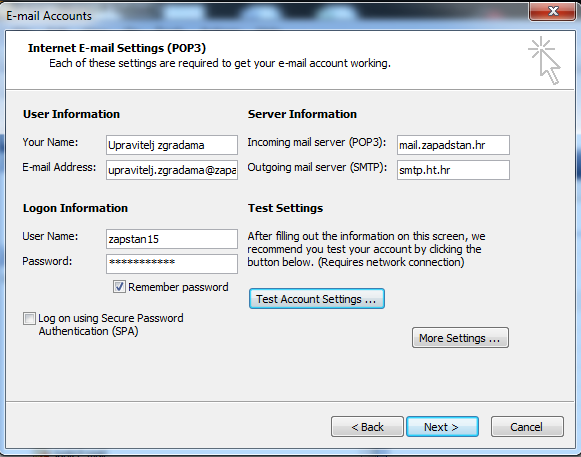
Task: Close the E-mail Accounts dialog
Action: [x=552, y=11]
